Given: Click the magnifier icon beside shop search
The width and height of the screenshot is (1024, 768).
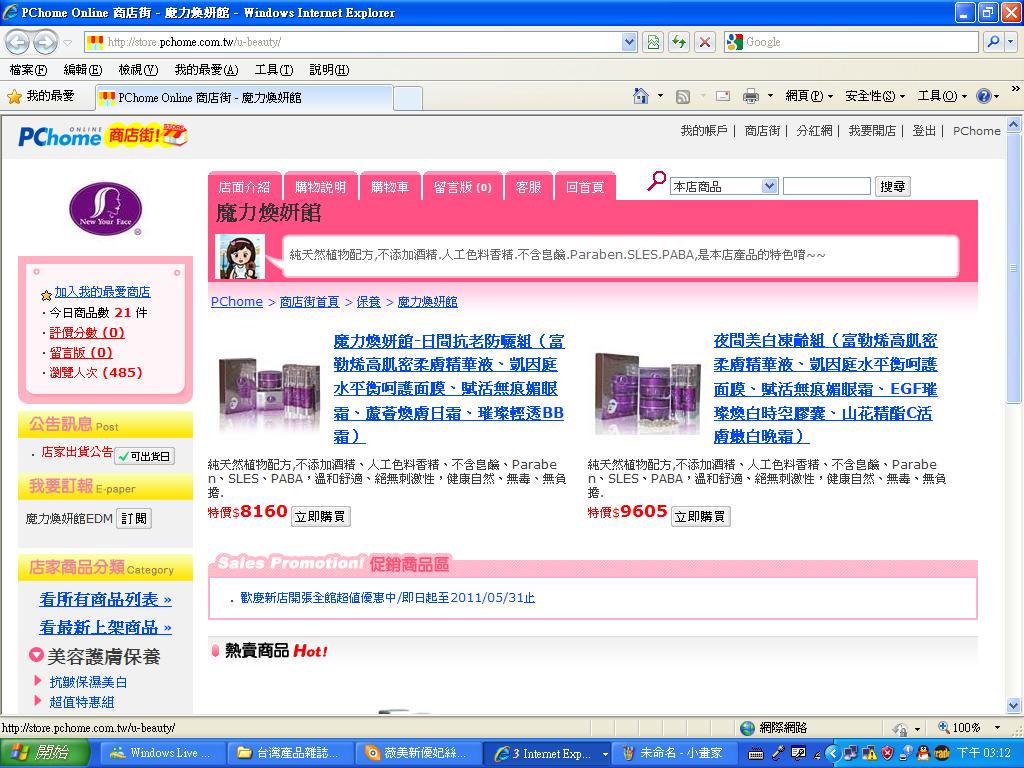Looking at the screenshot, I should pyautogui.click(x=656, y=181).
